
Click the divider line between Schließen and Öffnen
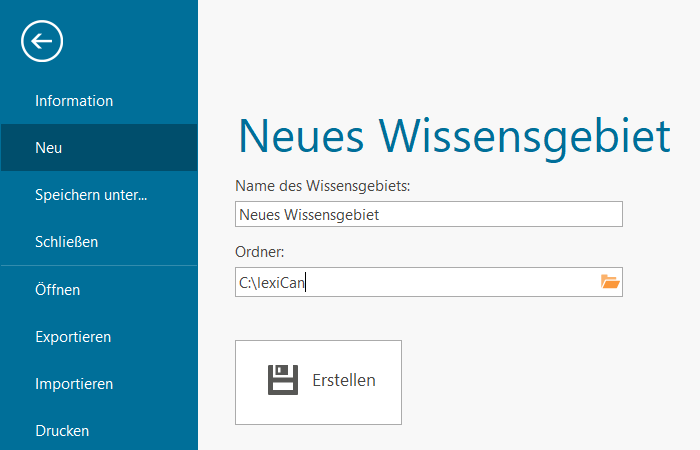coord(99,266)
